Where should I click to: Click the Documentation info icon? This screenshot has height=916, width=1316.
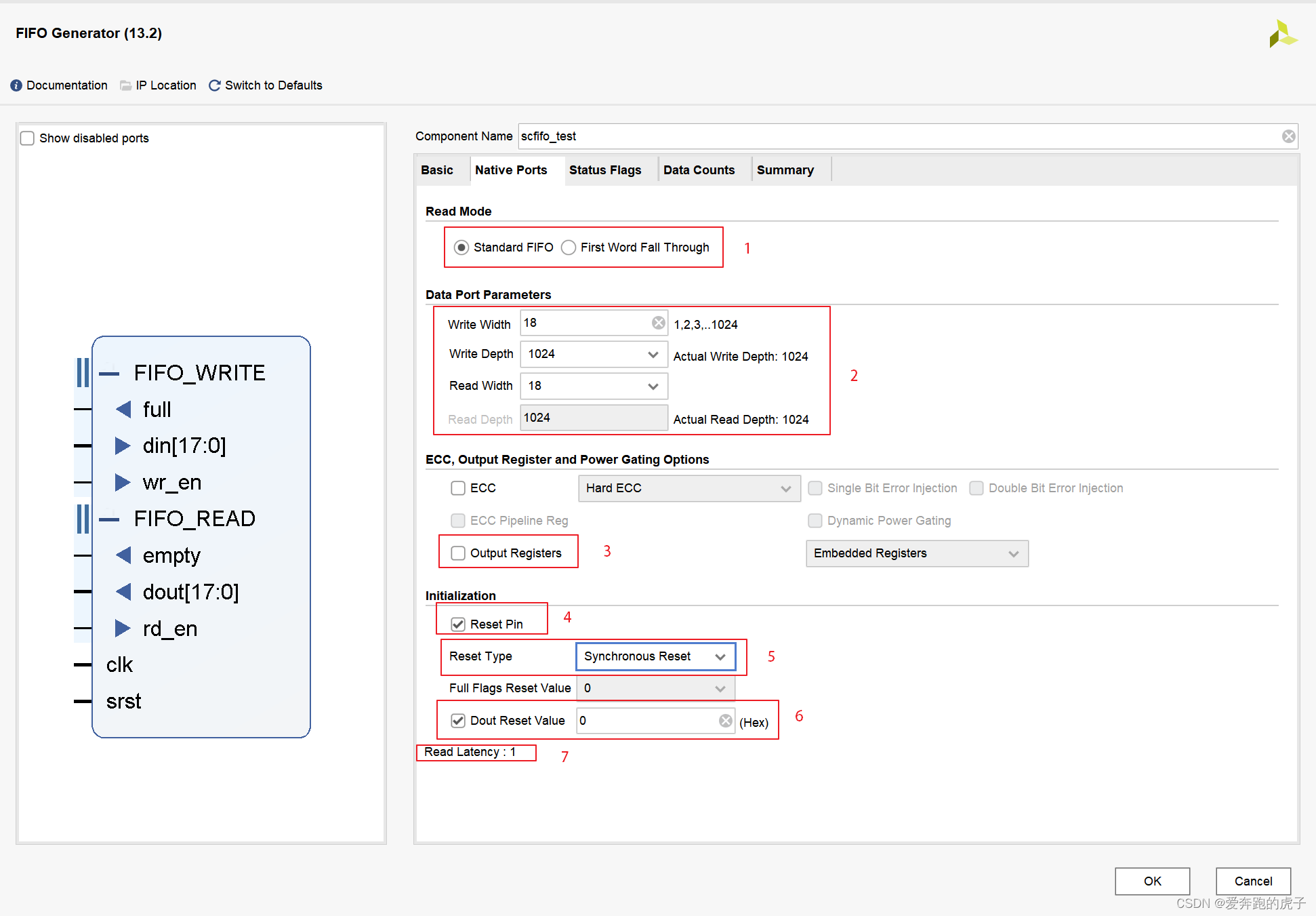coord(16,85)
